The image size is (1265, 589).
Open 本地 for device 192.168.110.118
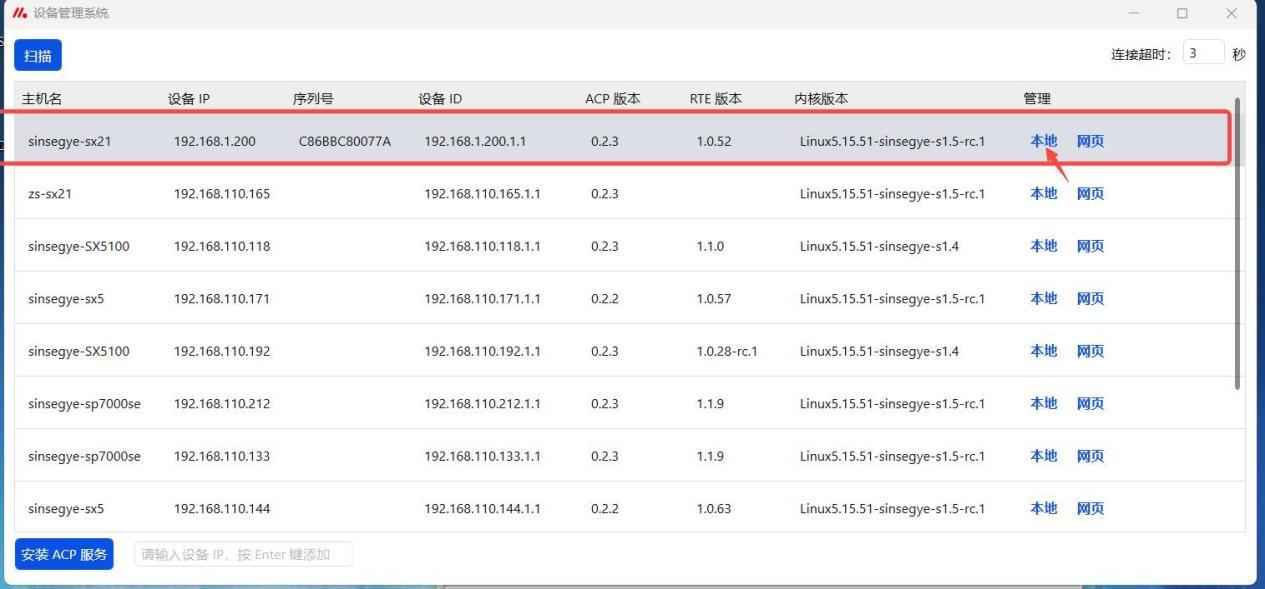[1043, 246]
